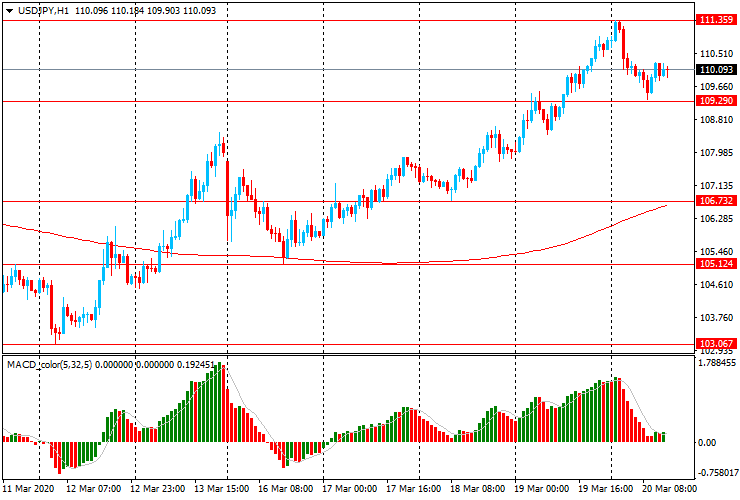Click the 107.985 price scale value
Viewport: 740px width, 500px height.
[716, 153]
